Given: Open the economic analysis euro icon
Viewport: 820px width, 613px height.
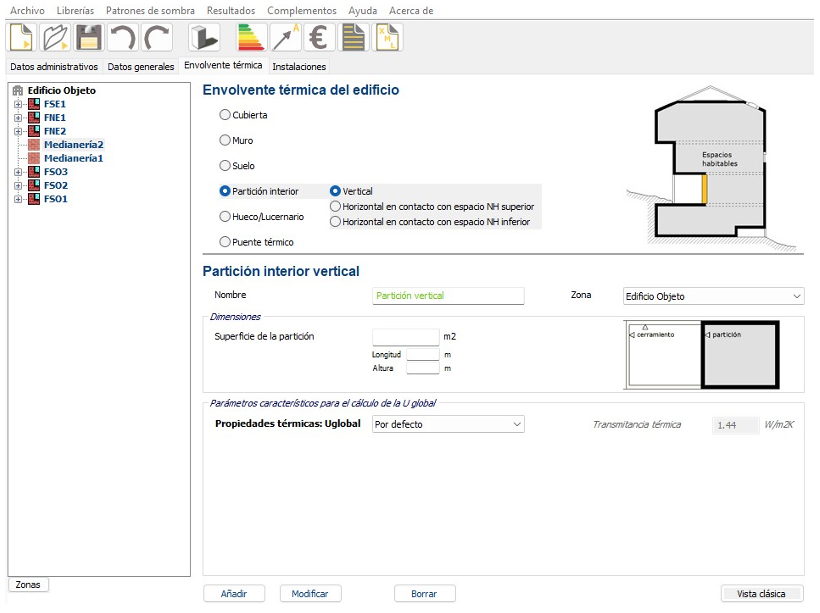Looking at the screenshot, I should click(319, 38).
